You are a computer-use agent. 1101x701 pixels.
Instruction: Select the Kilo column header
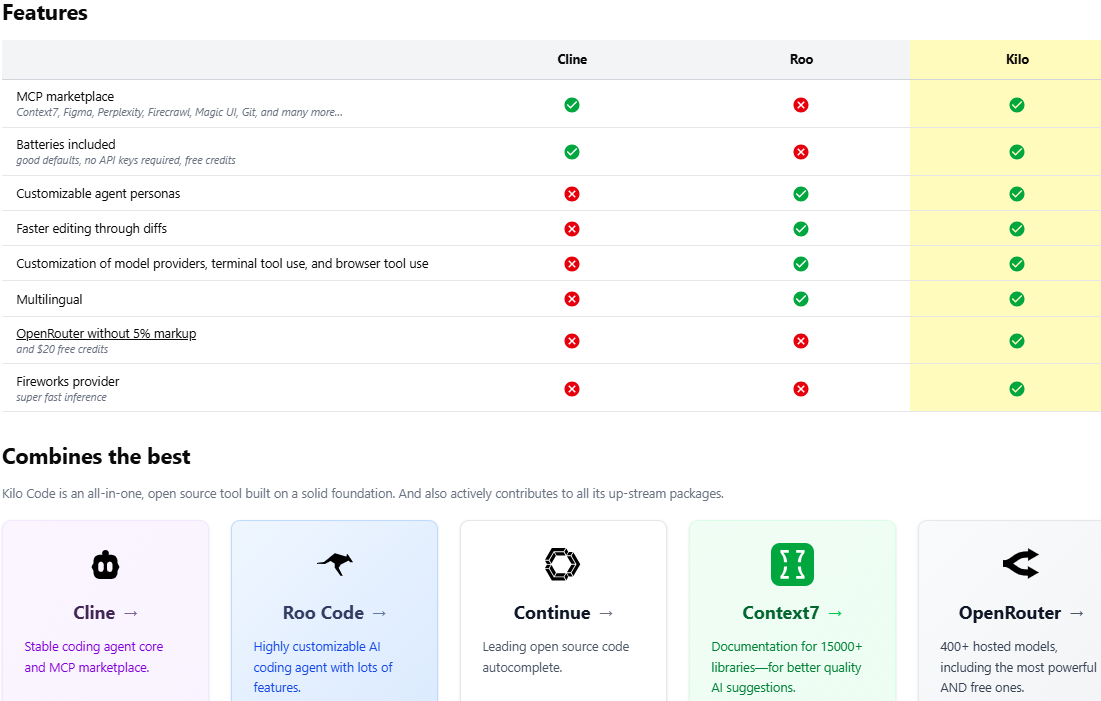1017,59
